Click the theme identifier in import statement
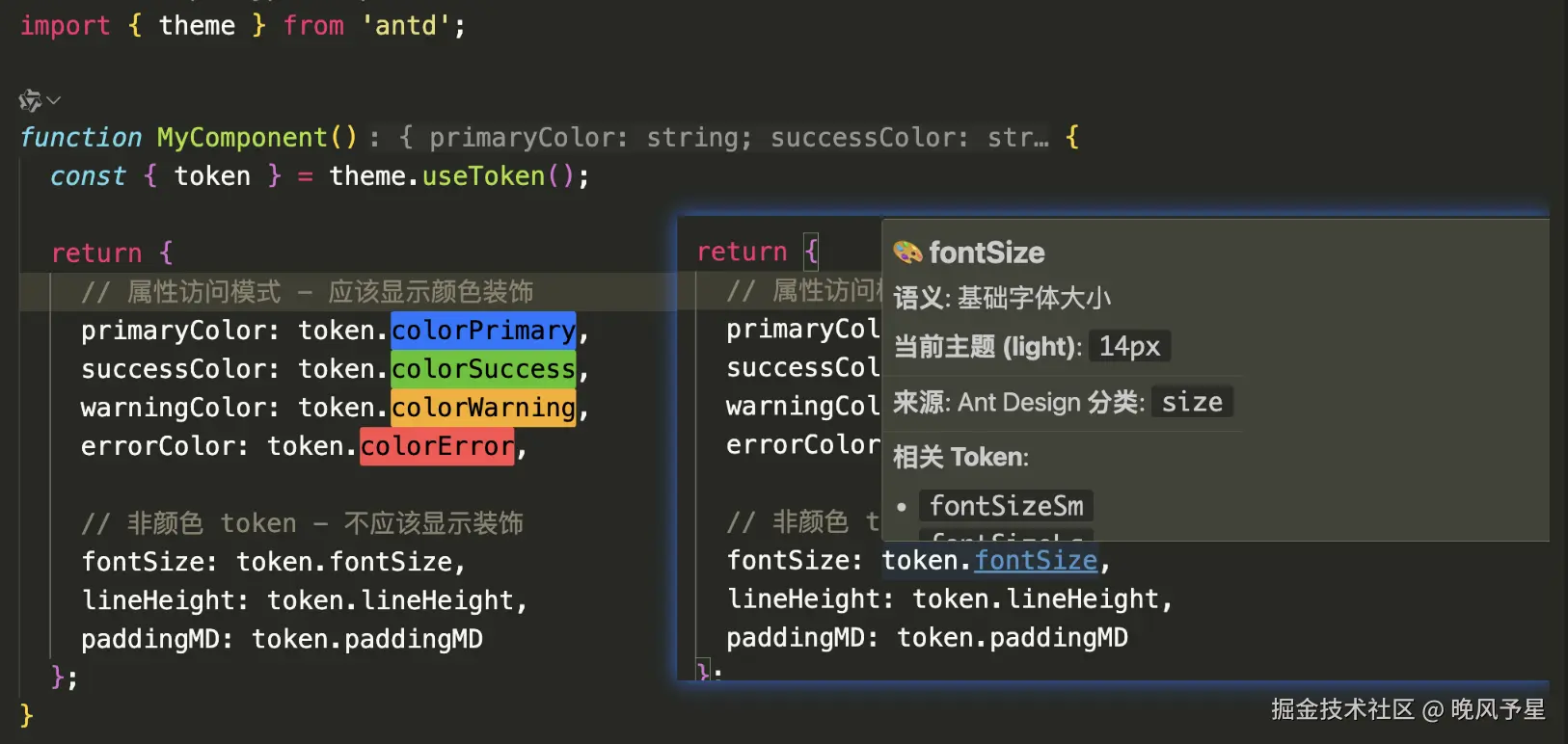Image resolution: width=1568 pixels, height=744 pixels. [x=197, y=26]
